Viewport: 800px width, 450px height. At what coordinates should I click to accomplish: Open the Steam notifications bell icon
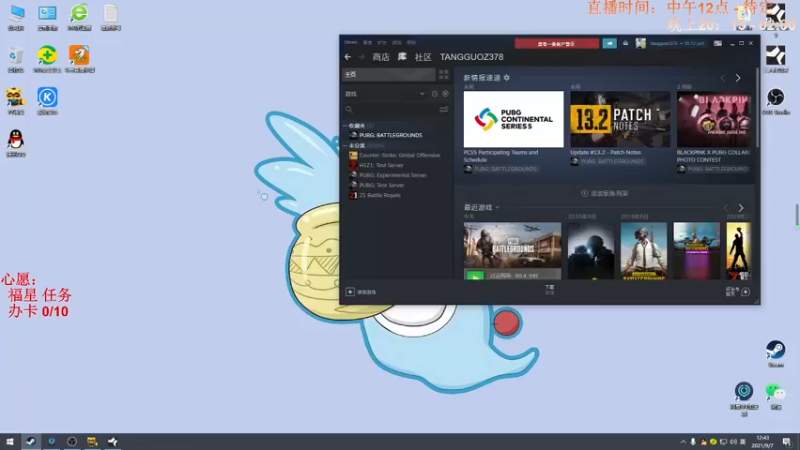pyautogui.click(x=626, y=43)
